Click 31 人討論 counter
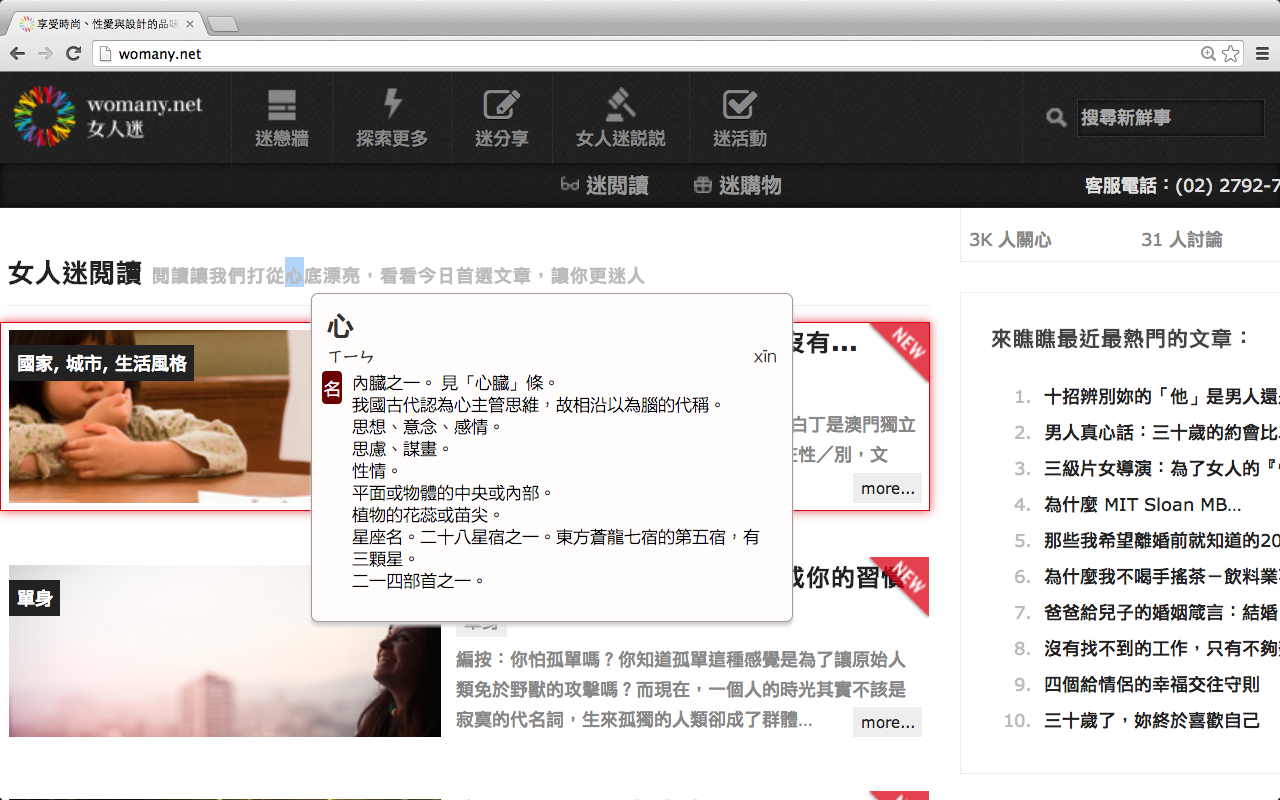 [1181, 239]
